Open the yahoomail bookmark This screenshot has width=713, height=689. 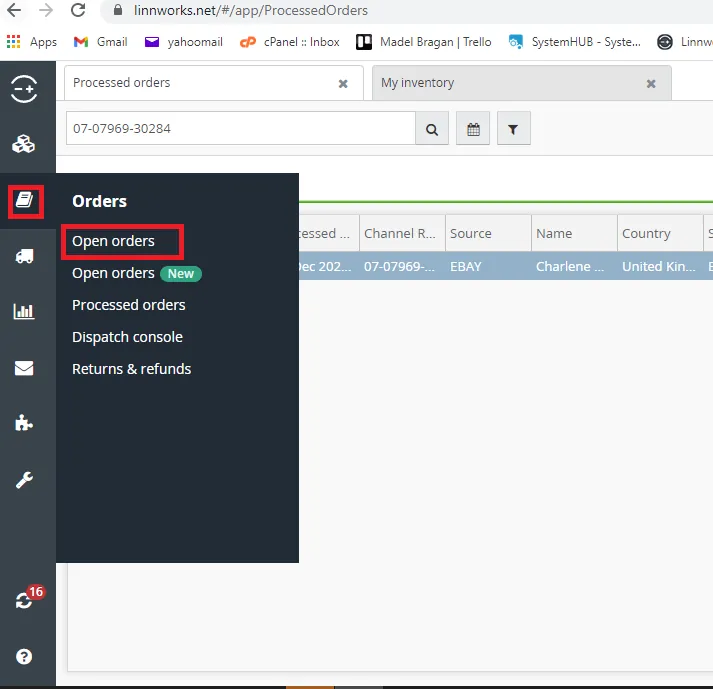(184, 42)
